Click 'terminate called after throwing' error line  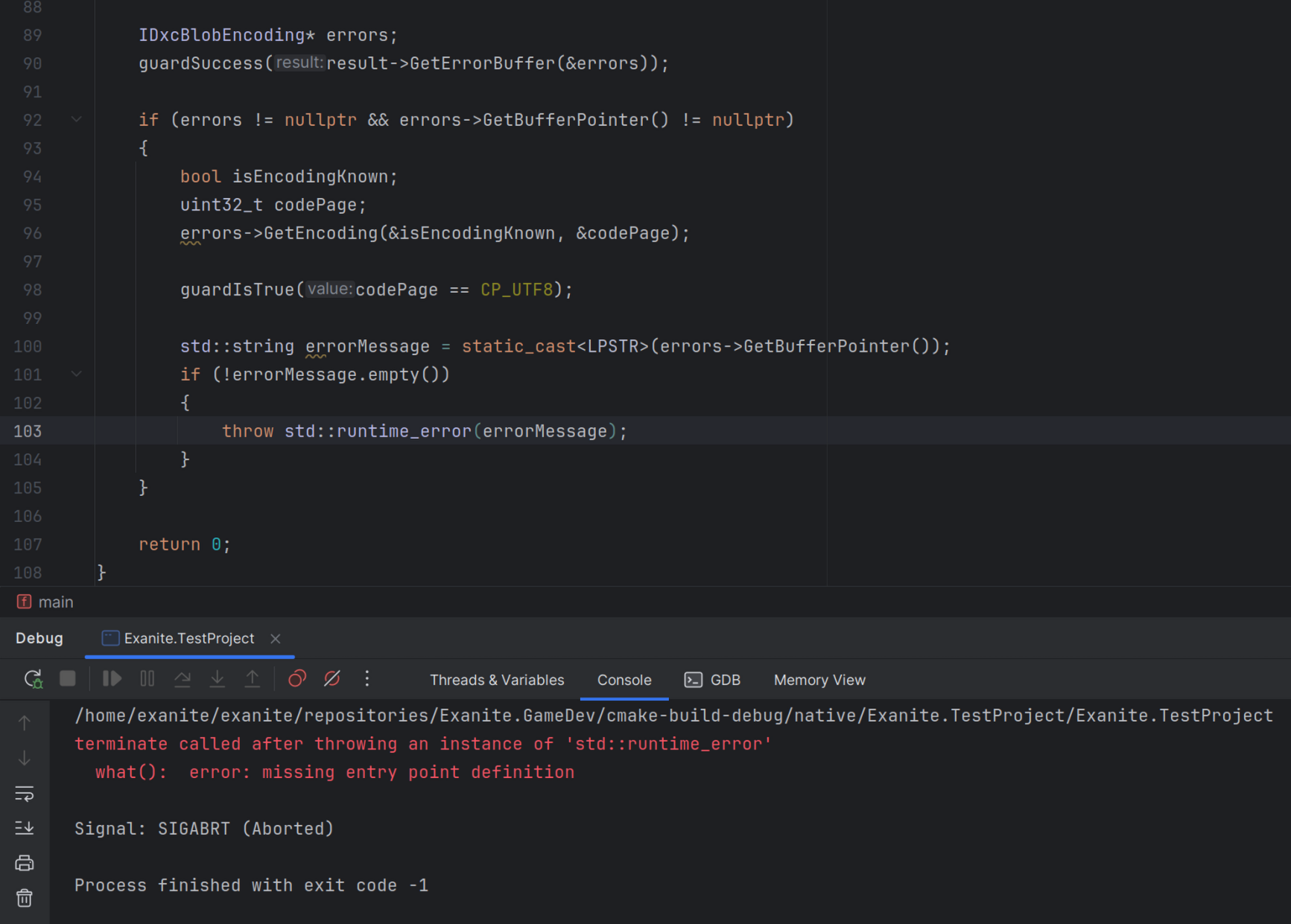tap(423, 744)
